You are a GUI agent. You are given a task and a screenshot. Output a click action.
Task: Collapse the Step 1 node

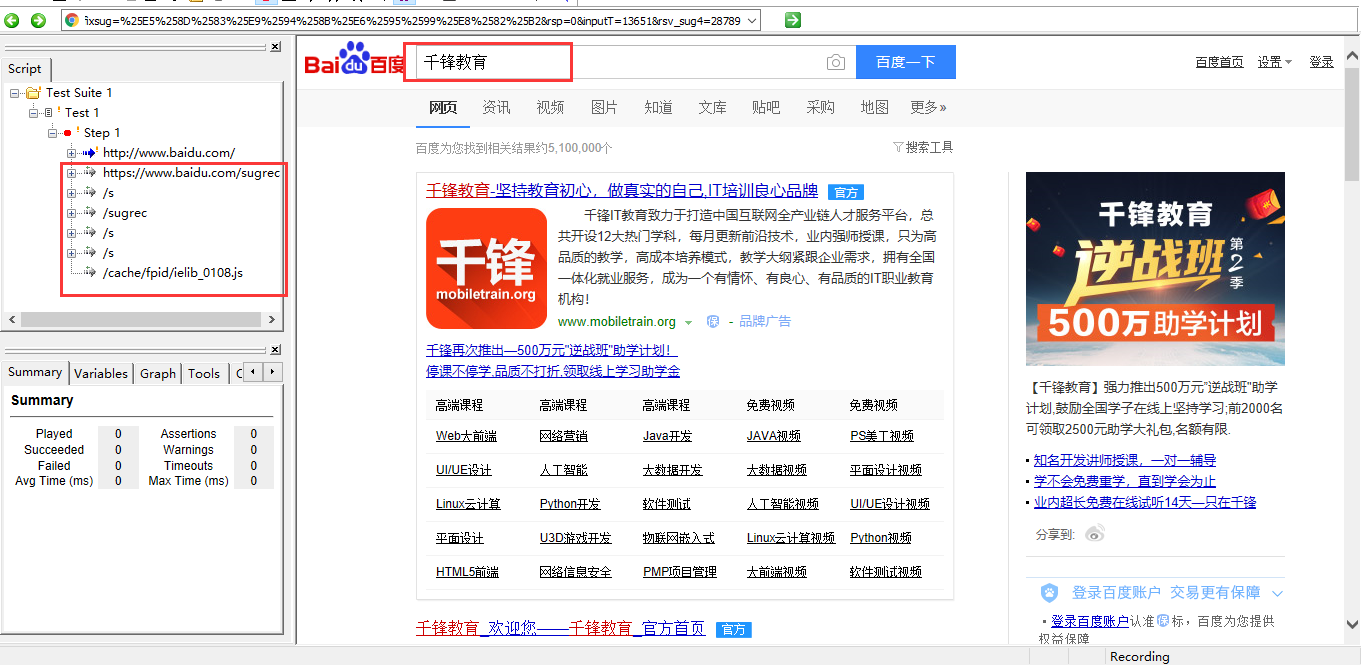(52, 133)
